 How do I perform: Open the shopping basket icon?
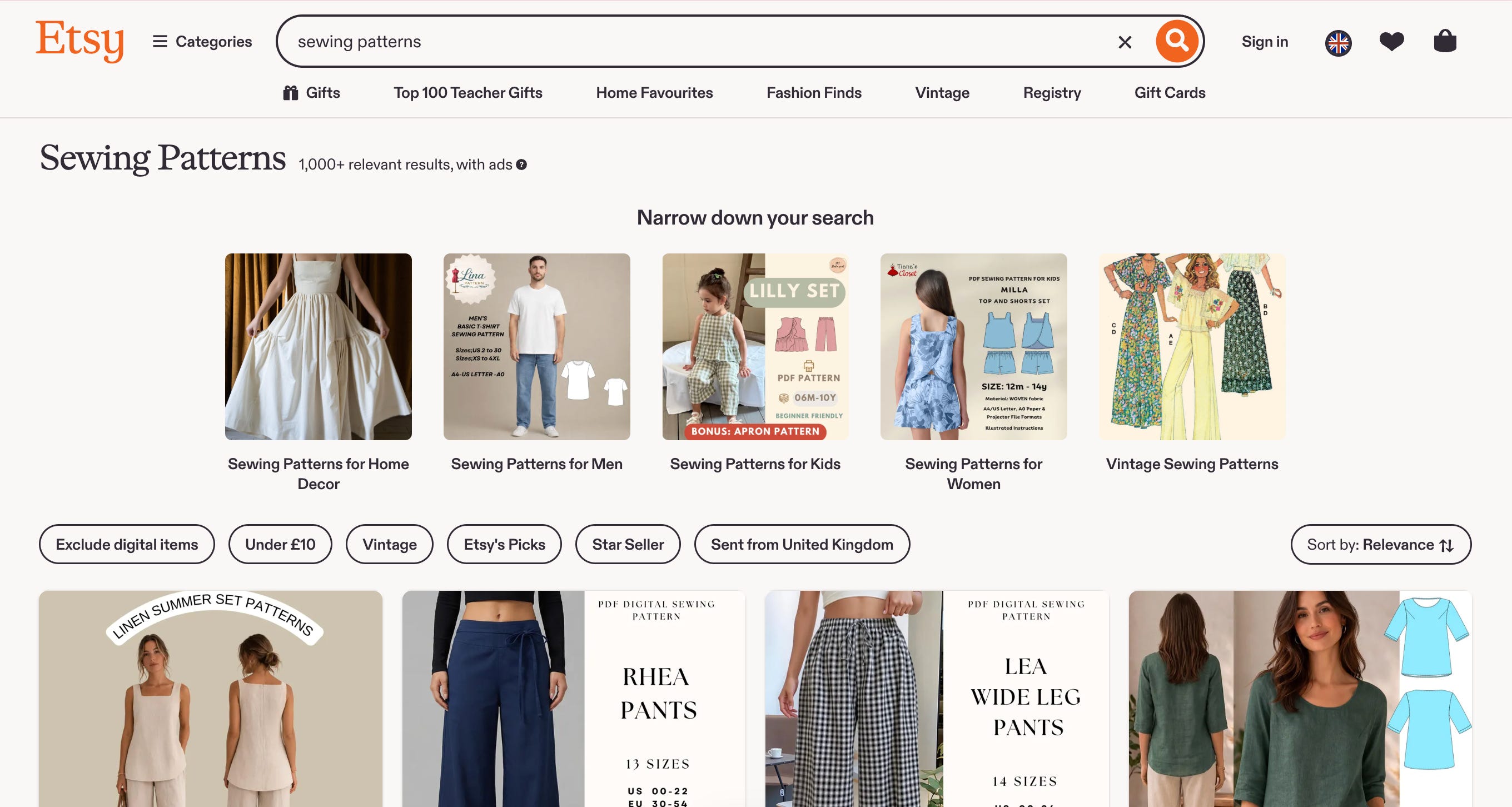1445,41
